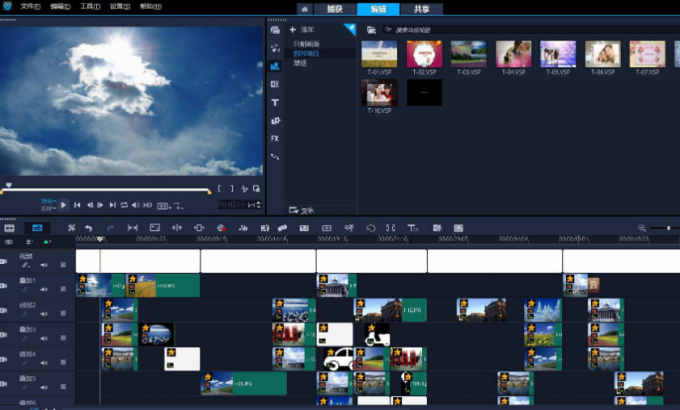Image resolution: width=680 pixels, height=410 pixels.
Task: Jump to the start with Home button
Action: 77,205
